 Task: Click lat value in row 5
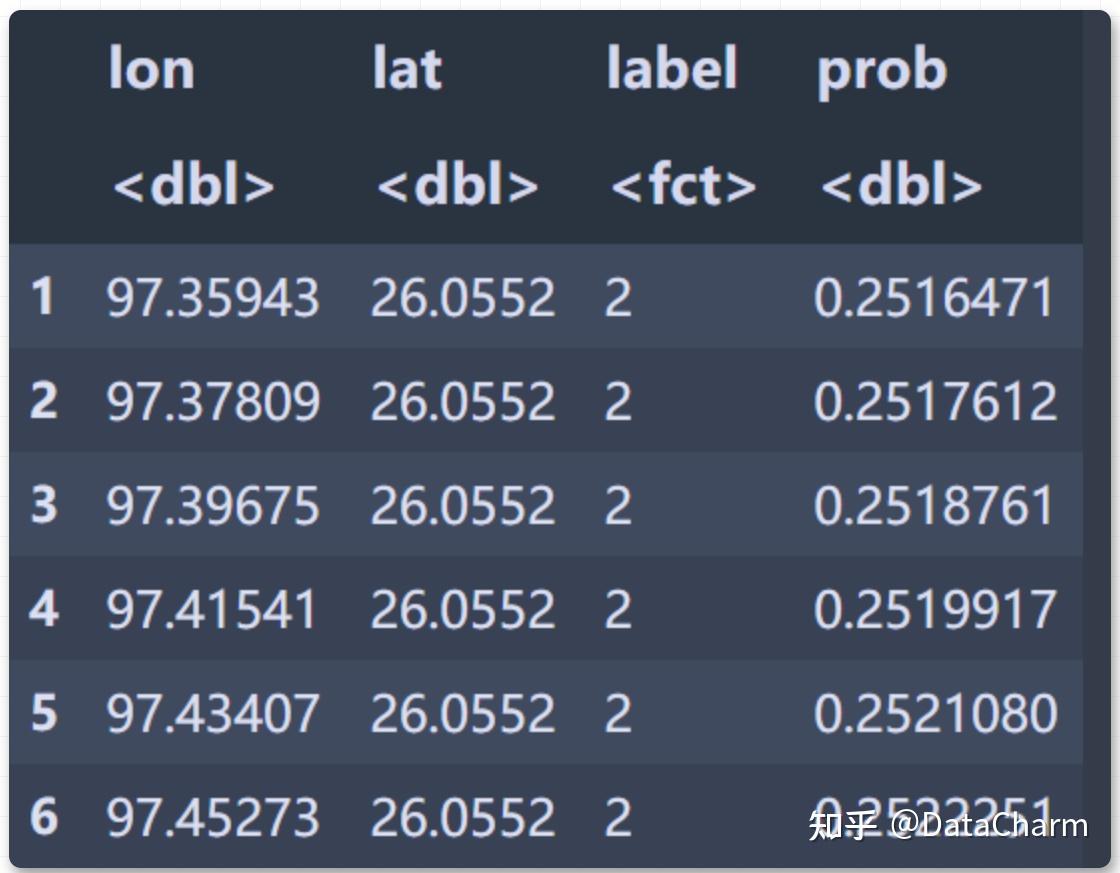click(462, 713)
